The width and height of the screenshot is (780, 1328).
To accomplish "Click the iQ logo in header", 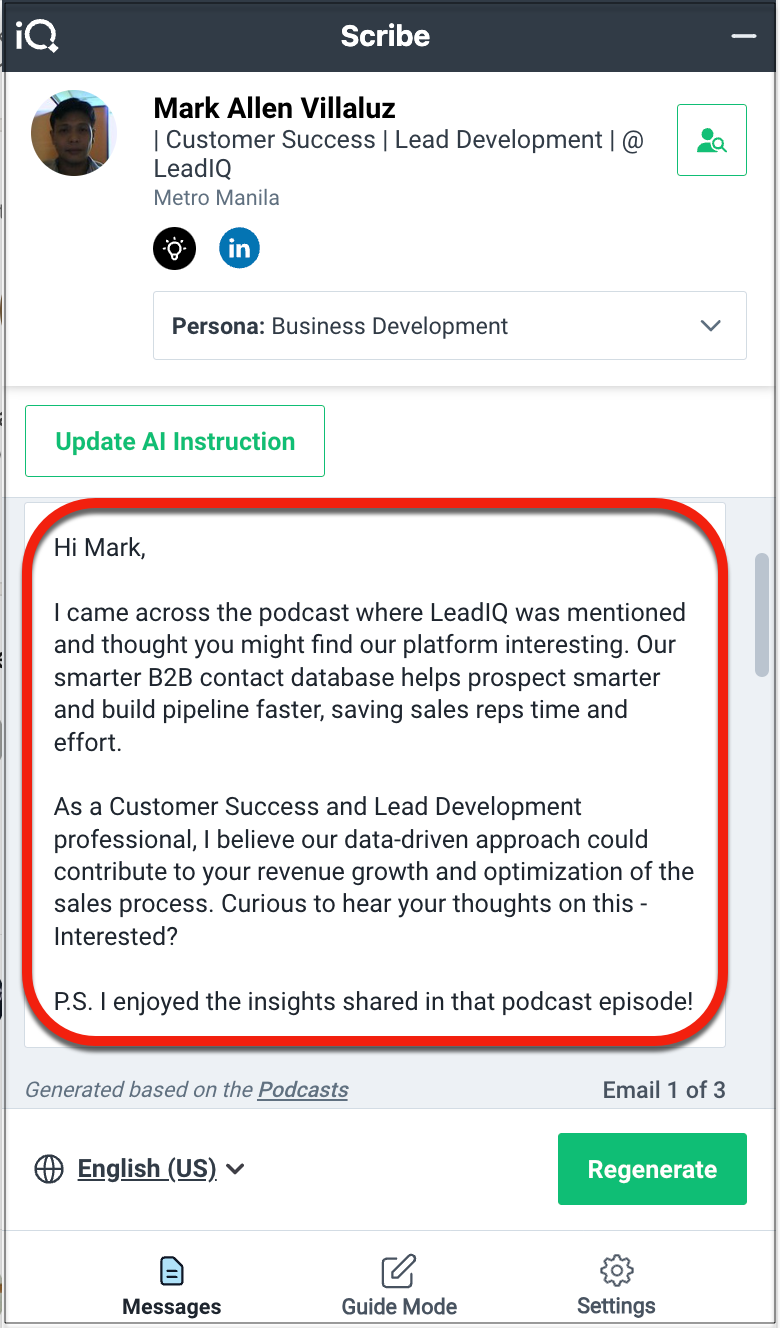I will click(x=37, y=36).
